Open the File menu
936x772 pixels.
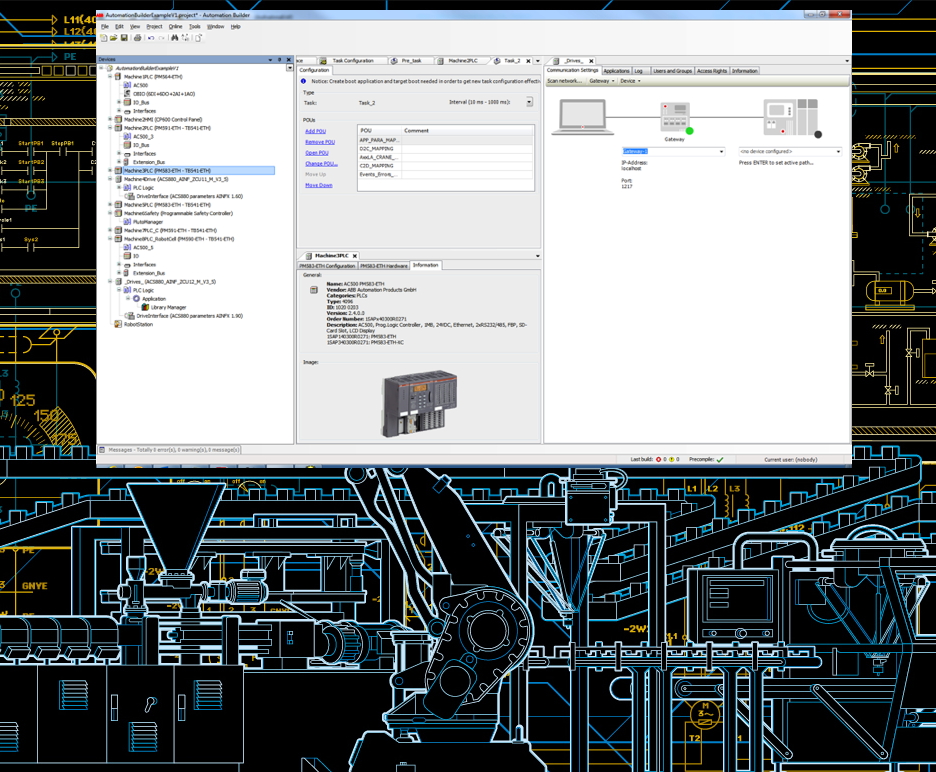pyautogui.click(x=105, y=27)
